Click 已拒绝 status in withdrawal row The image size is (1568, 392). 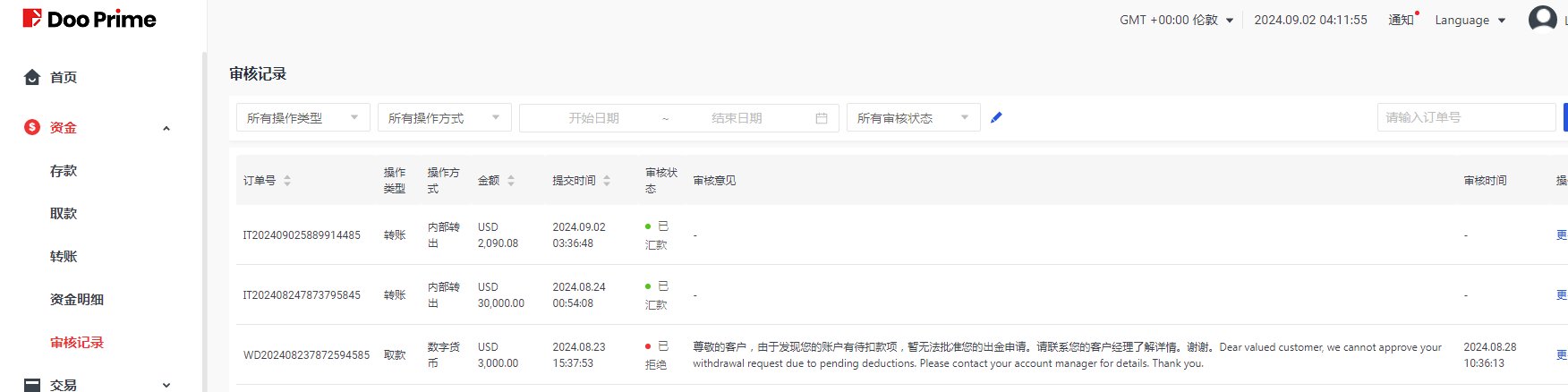click(657, 355)
